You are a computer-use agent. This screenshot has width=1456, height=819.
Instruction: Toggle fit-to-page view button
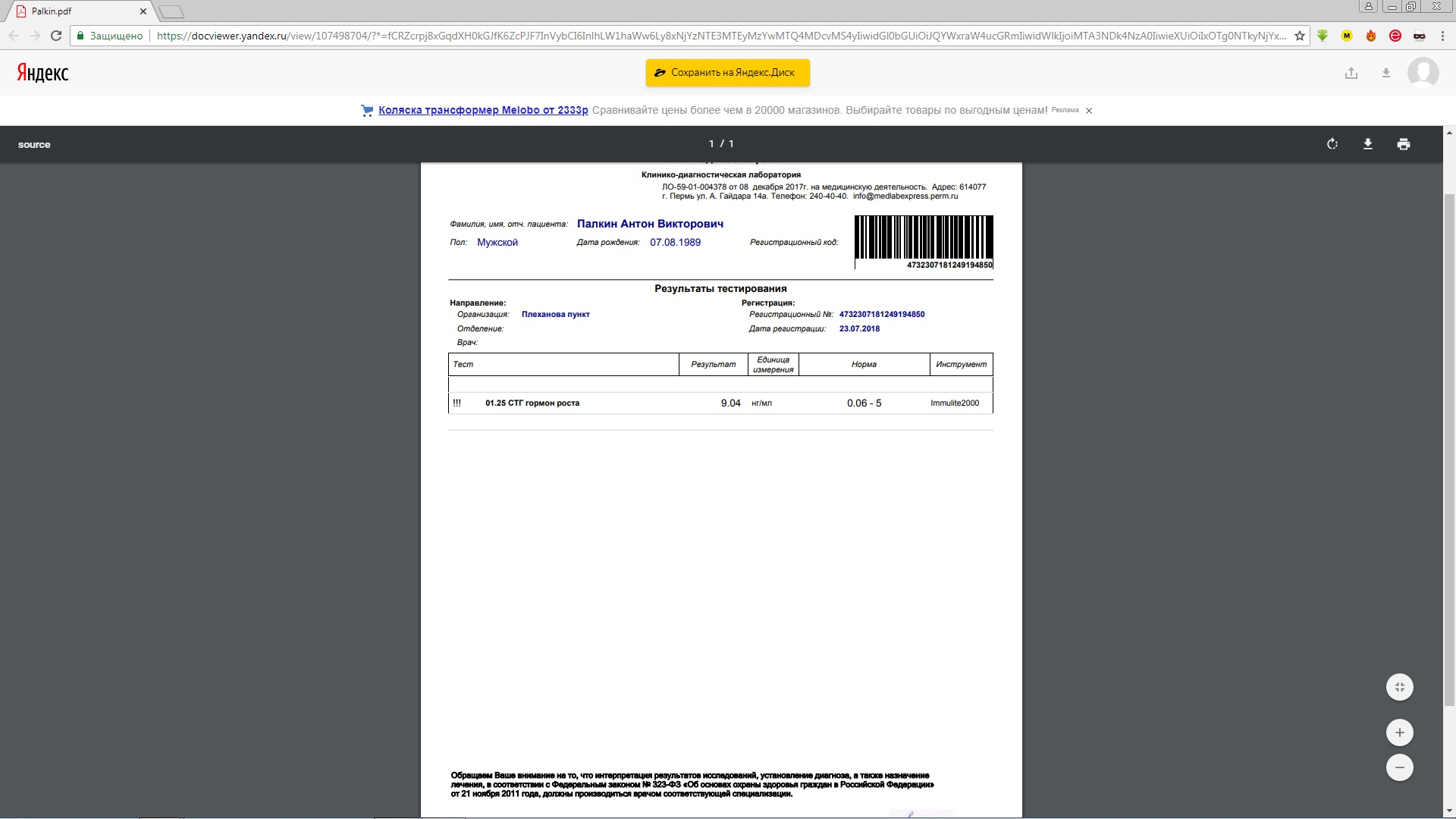(1400, 687)
